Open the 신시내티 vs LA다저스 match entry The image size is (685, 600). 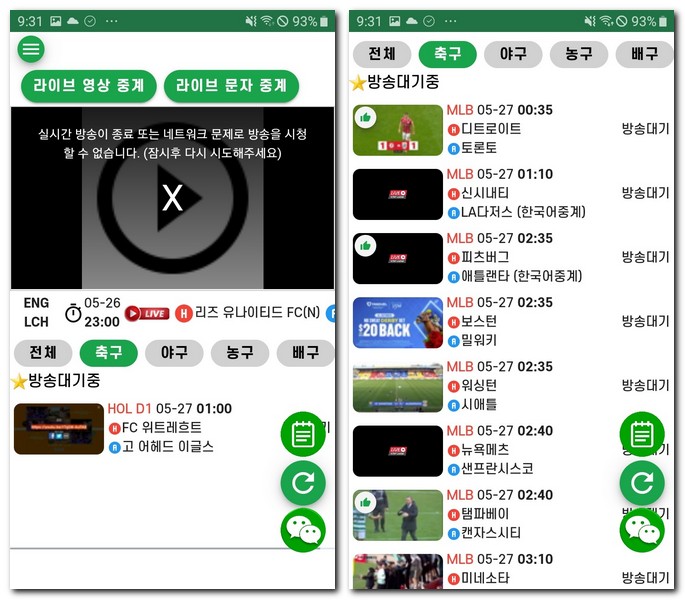(x=511, y=194)
